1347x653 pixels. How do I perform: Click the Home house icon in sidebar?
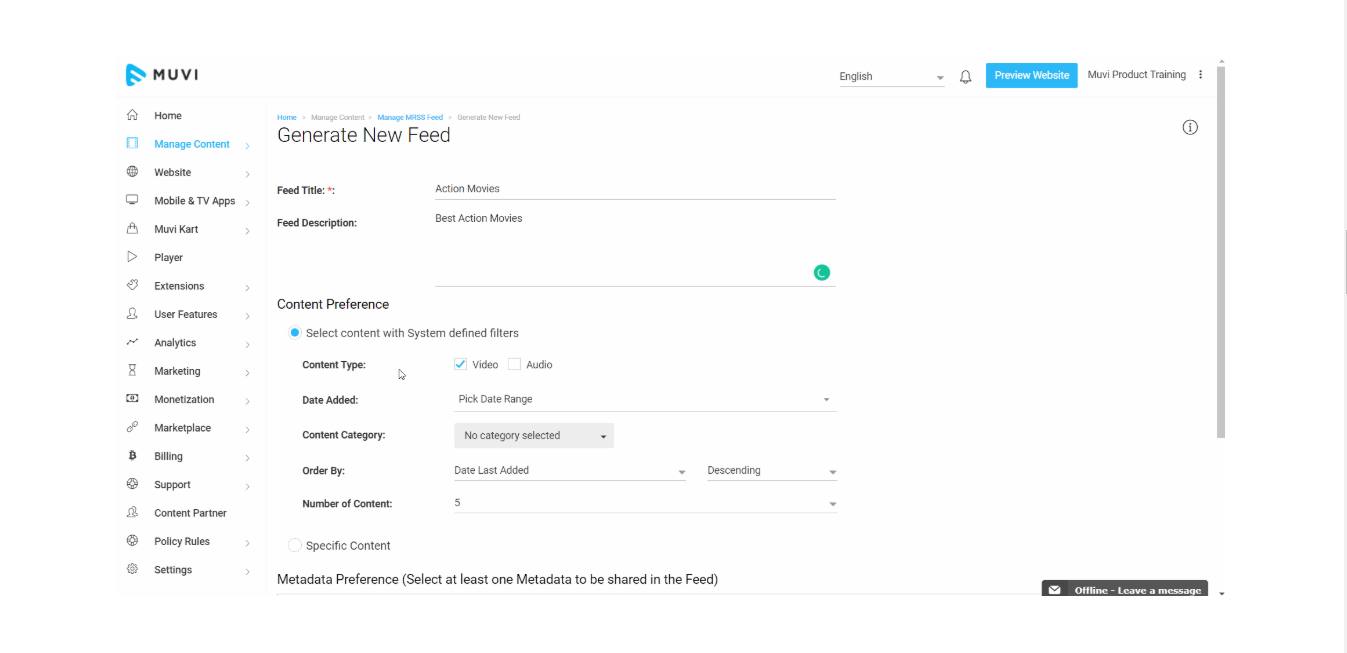point(132,115)
